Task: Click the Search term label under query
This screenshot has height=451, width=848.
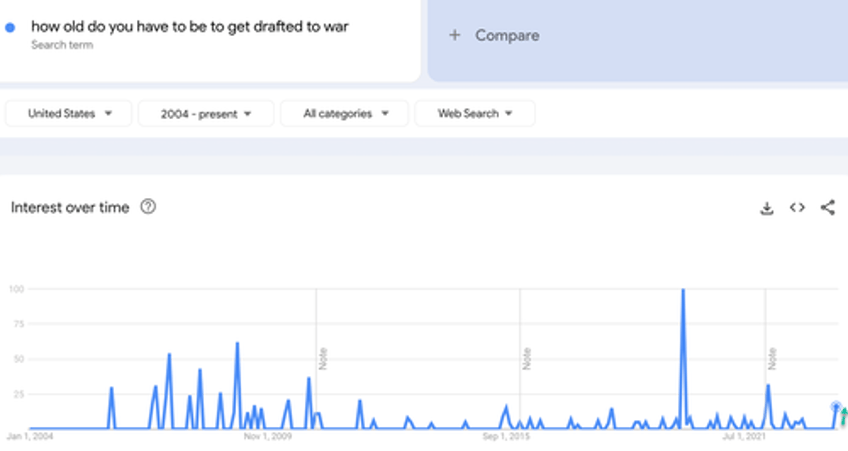Action: [60, 45]
